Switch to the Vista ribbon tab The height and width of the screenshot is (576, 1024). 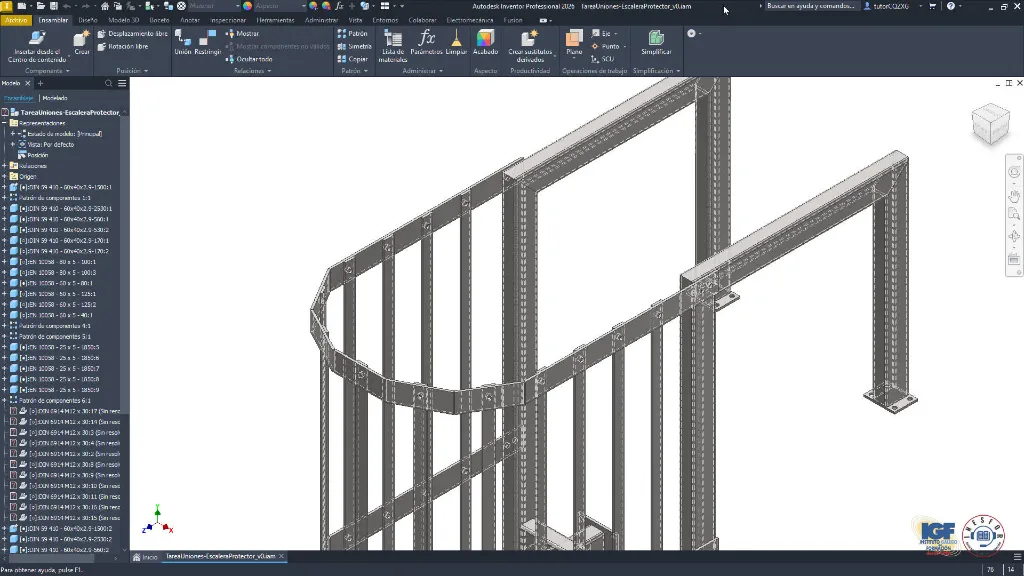pos(355,20)
